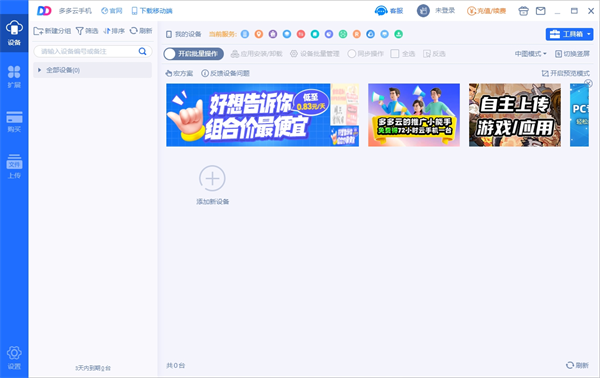Refresh device list via top 刷新
Image resolution: width=600 pixels, height=378 pixels.
tap(141, 31)
